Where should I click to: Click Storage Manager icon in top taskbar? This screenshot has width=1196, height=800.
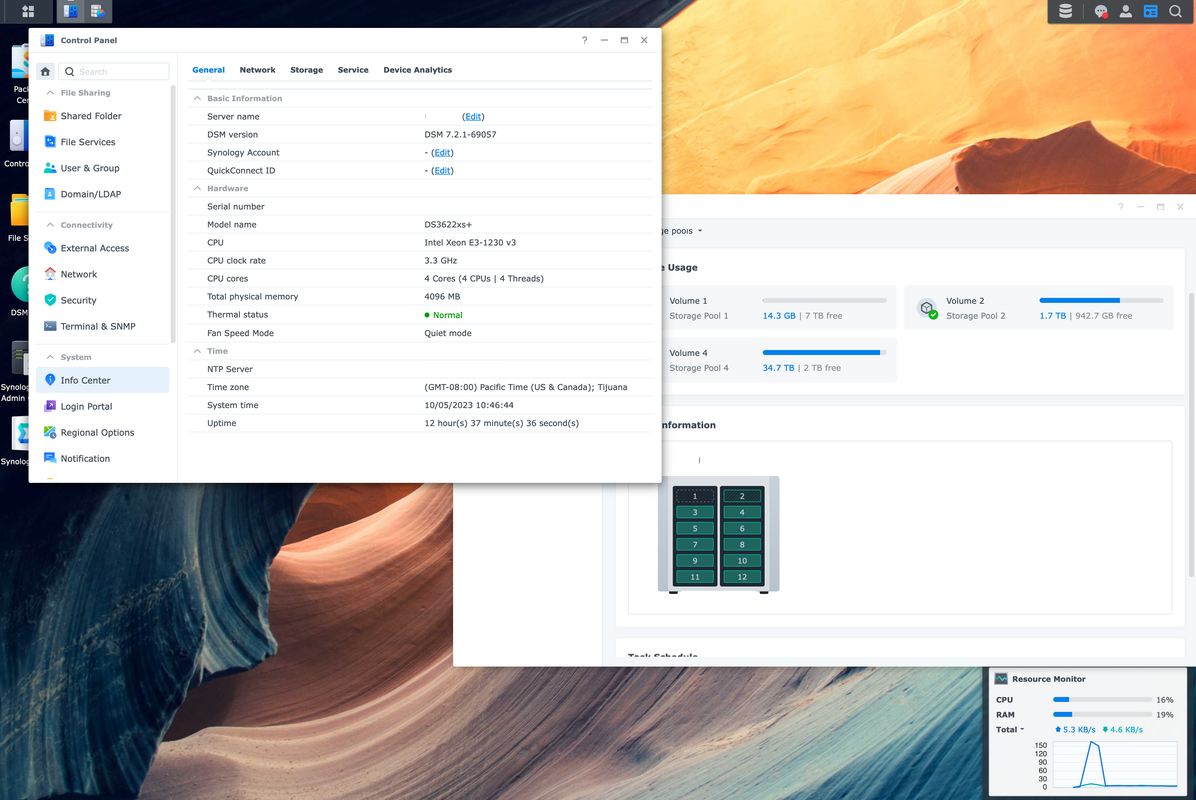click(98, 11)
